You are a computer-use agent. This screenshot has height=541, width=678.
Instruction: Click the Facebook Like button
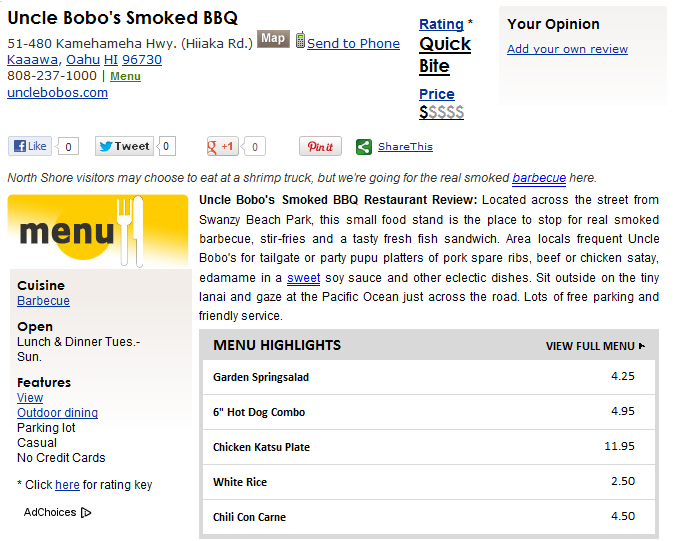(x=29, y=146)
